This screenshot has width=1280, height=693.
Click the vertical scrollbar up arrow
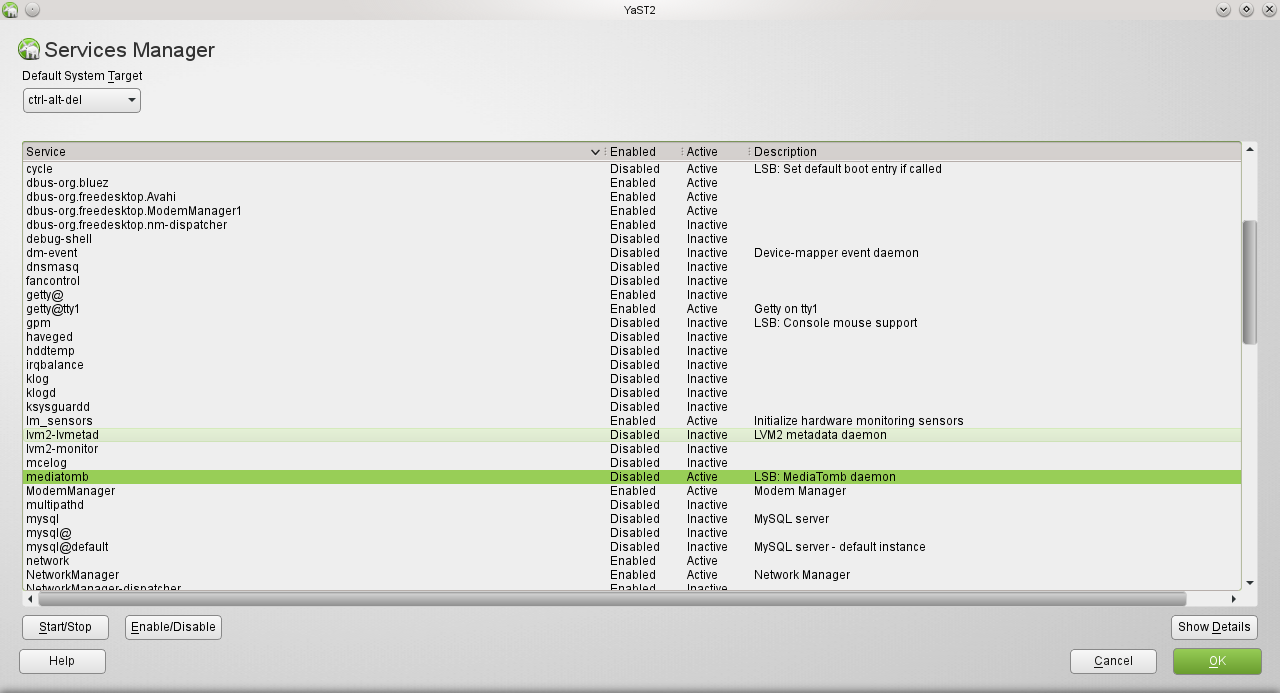pos(1249,150)
